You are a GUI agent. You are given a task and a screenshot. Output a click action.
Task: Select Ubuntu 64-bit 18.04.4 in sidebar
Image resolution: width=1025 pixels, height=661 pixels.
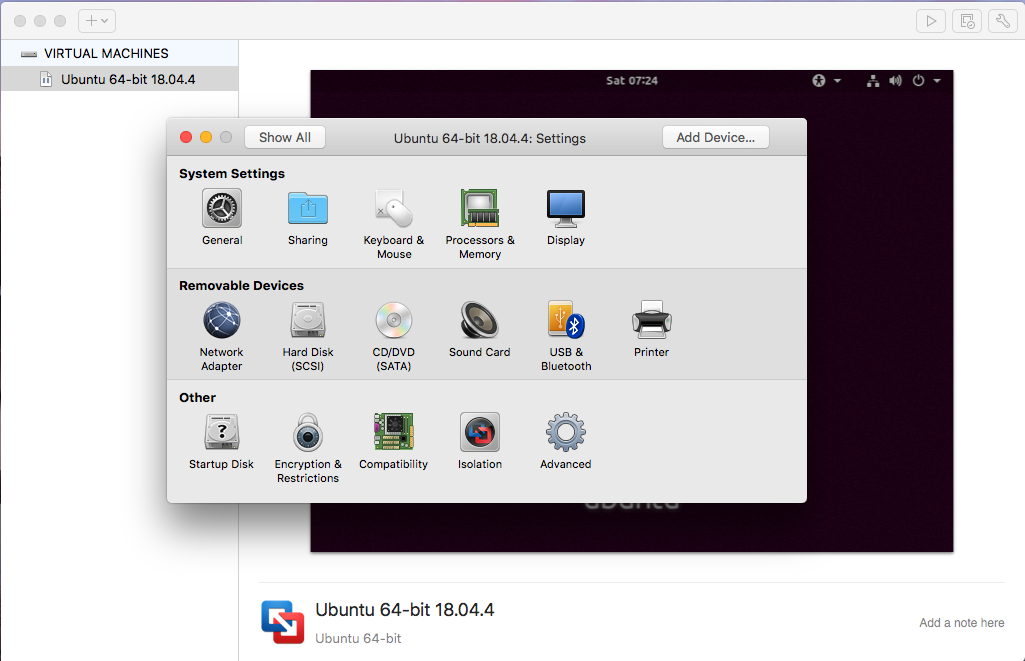(x=120, y=79)
